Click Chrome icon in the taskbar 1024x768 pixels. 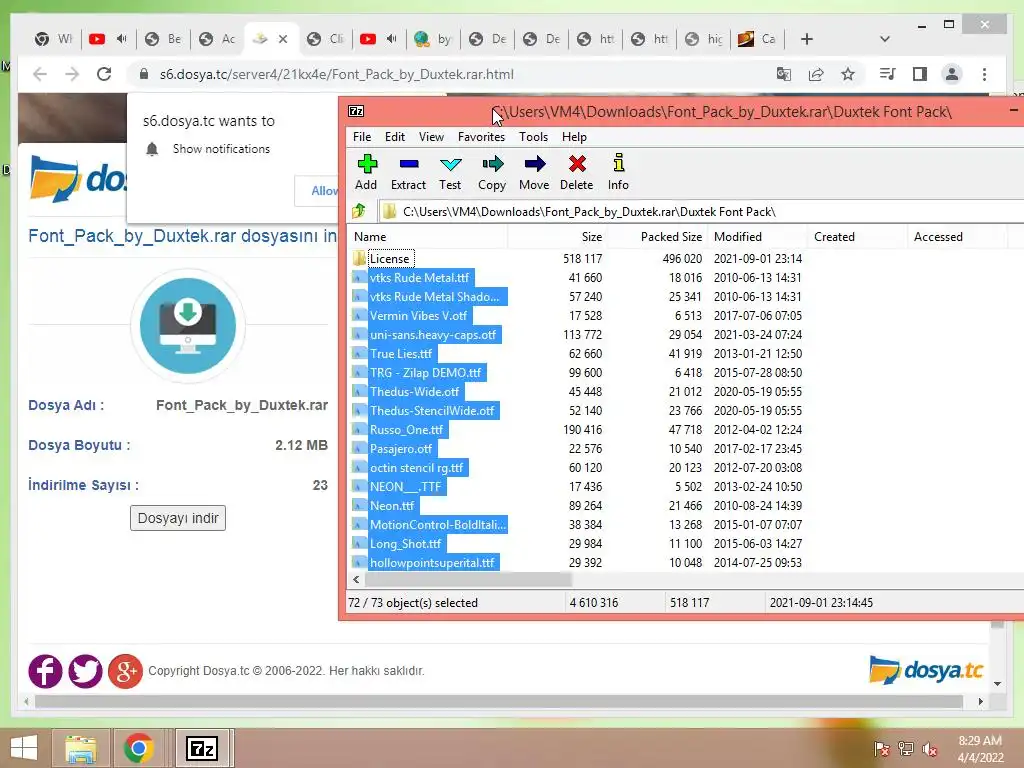pyautogui.click(x=138, y=748)
